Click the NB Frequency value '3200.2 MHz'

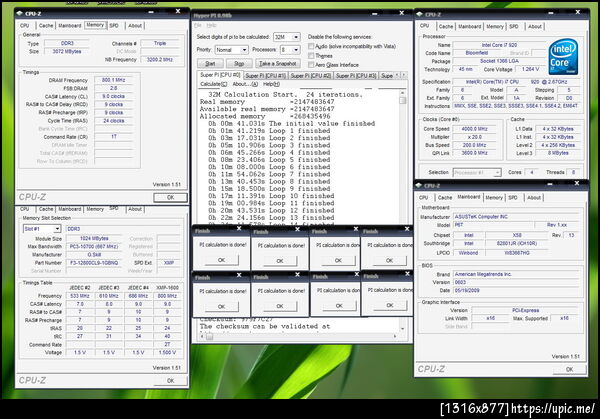(x=160, y=60)
